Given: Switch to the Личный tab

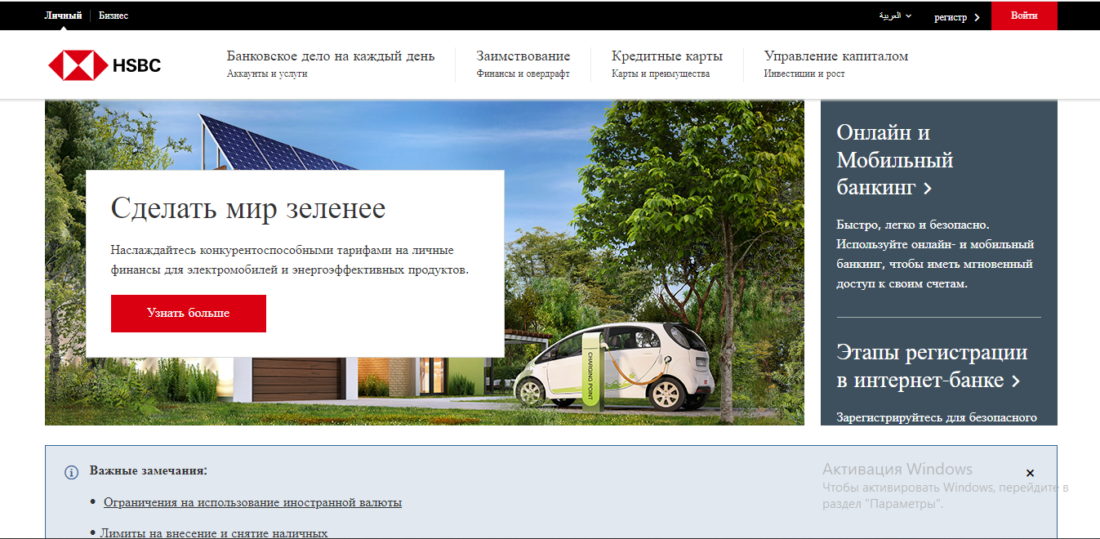Looking at the screenshot, I should pos(63,16).
